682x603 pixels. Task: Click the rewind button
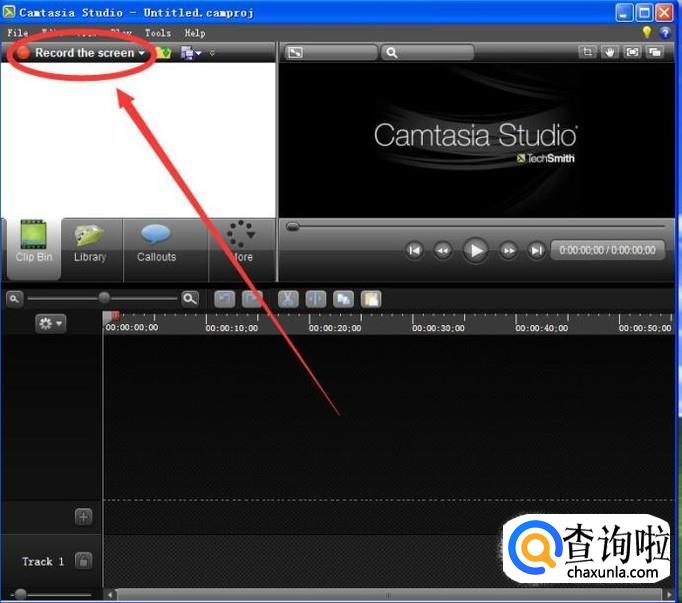(442, 250)
